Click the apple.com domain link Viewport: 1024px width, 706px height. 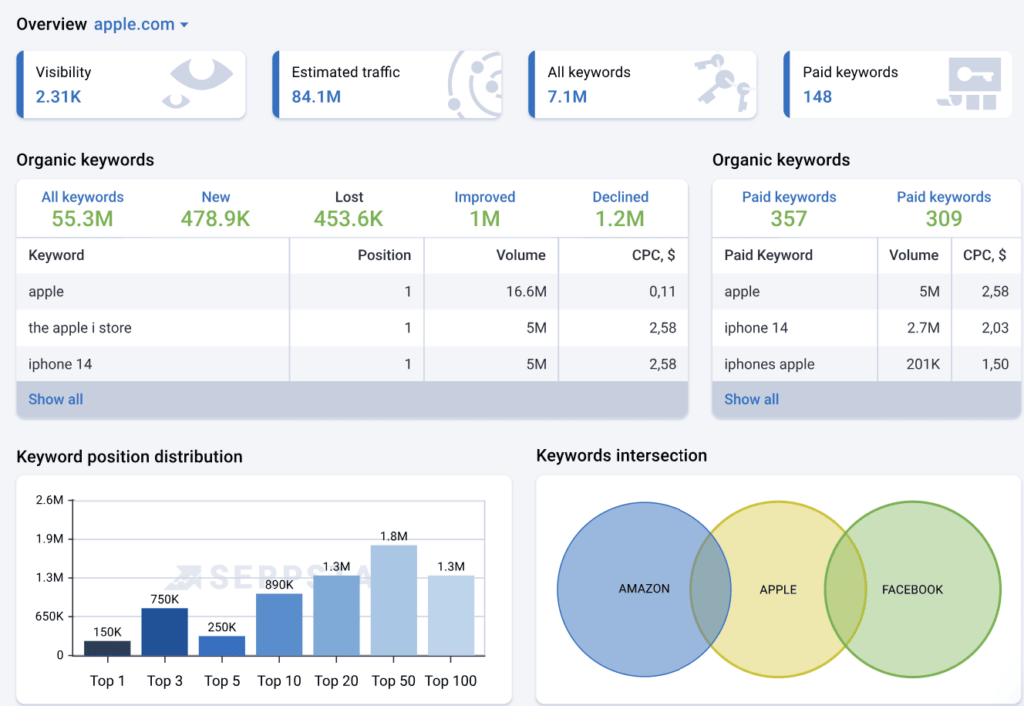tap(134, 24)
